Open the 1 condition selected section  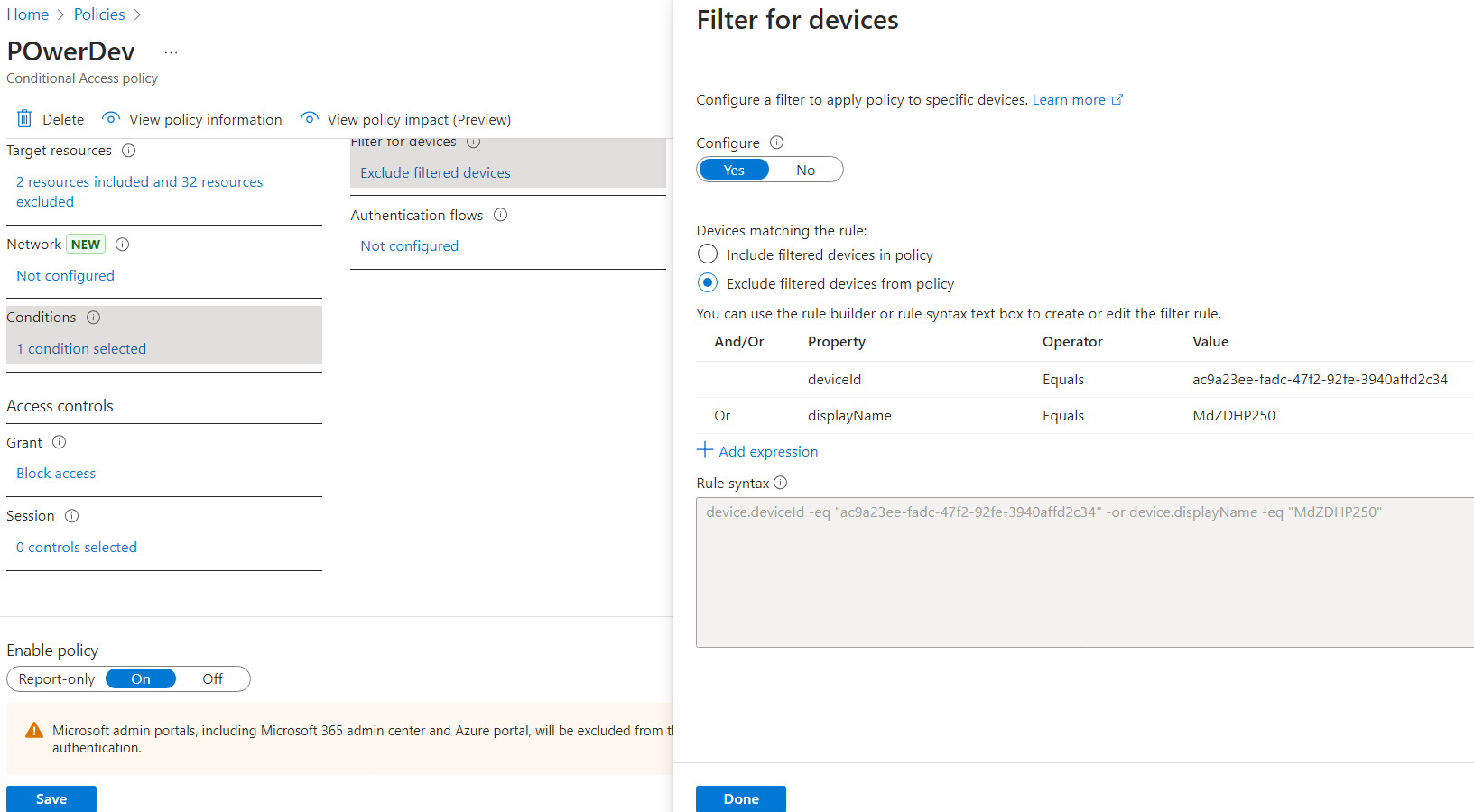(81, 348)
